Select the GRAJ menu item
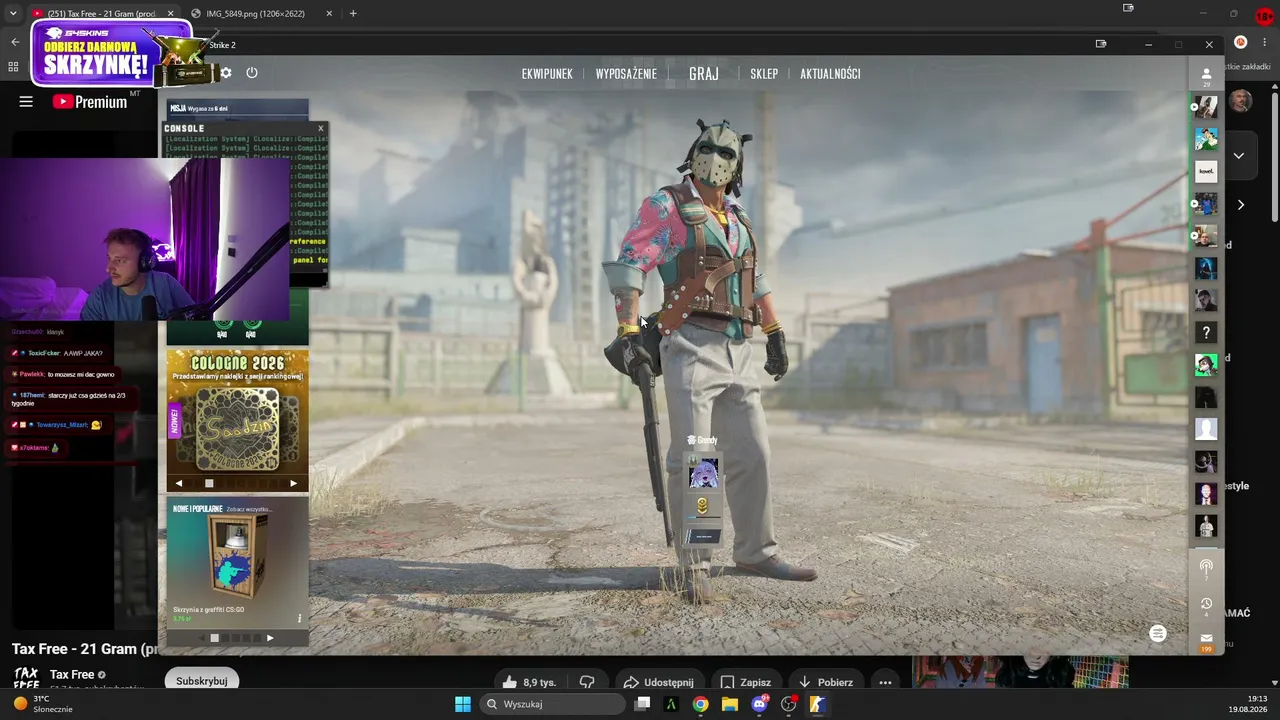The image size is (1280, 720). (704, 74)
